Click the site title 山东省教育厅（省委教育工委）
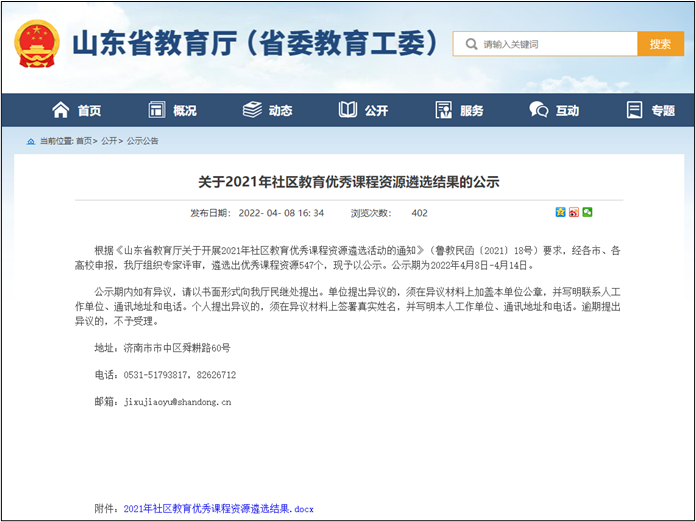696x522 pixels. [255, 44]
